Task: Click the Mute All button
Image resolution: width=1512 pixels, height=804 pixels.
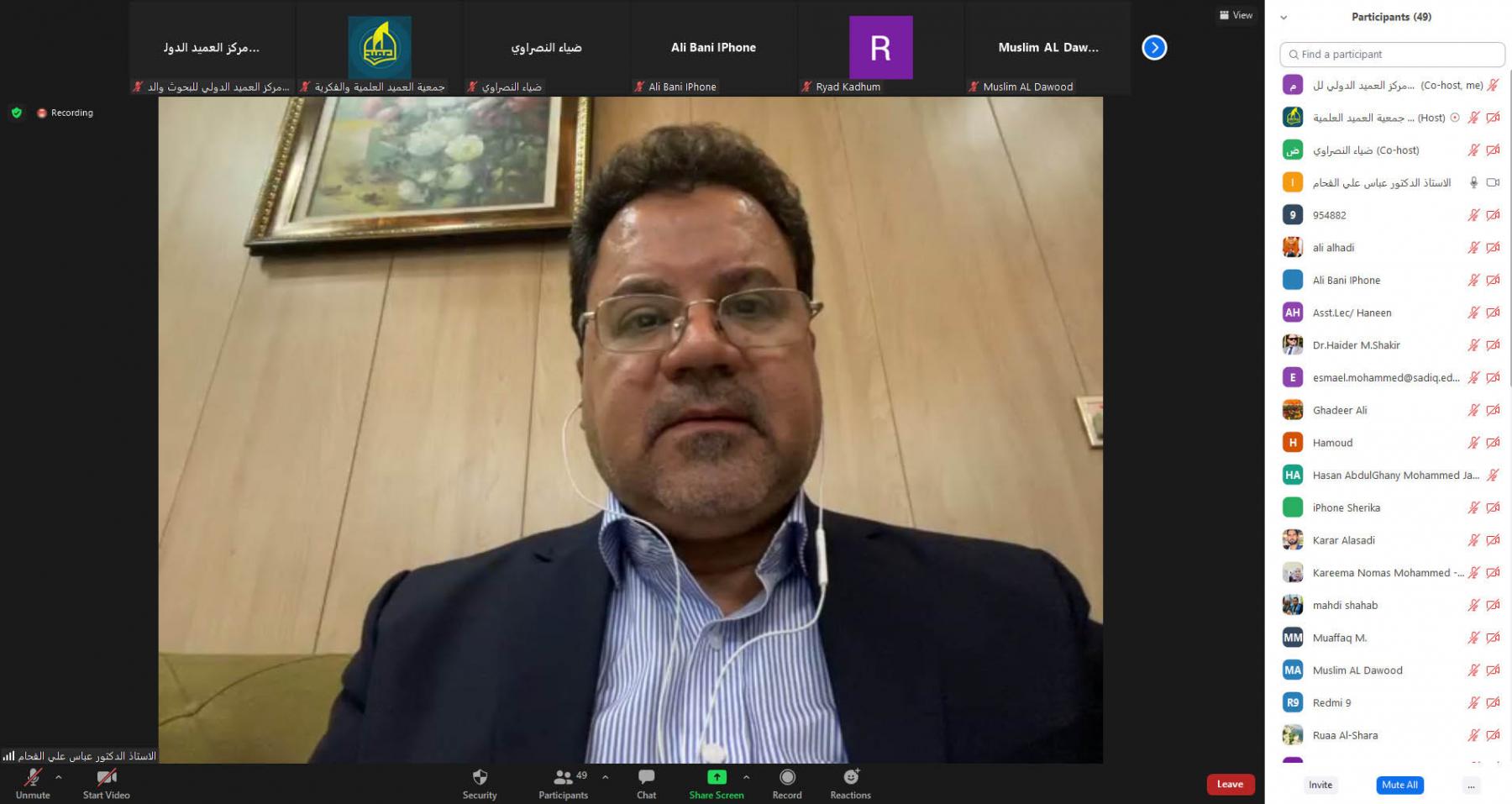Action: (1399, 786)
